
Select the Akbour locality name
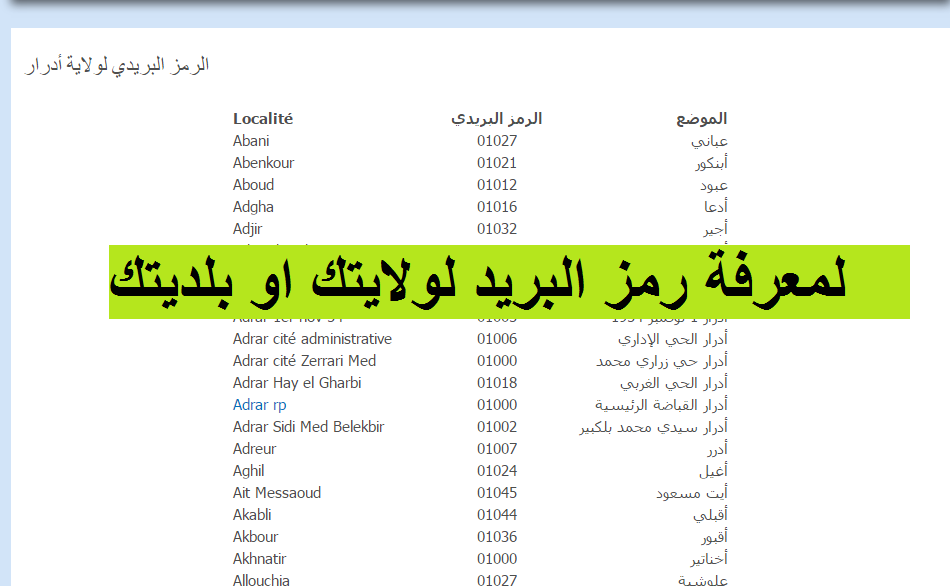point(256,537)
